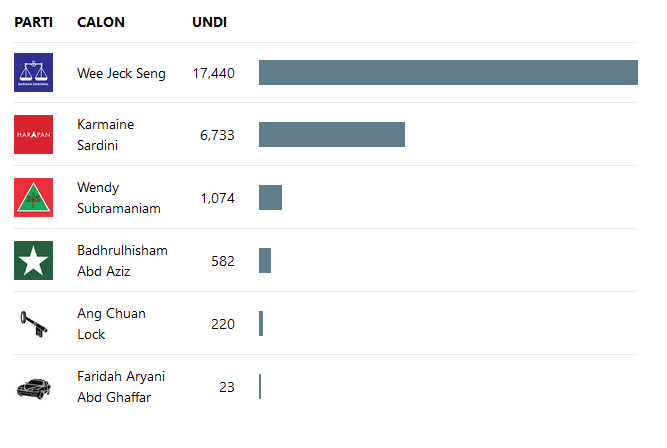Click candidate name Wee Jeck Seng
Viewport: 667px width, 448px height.
pos(121,73)
